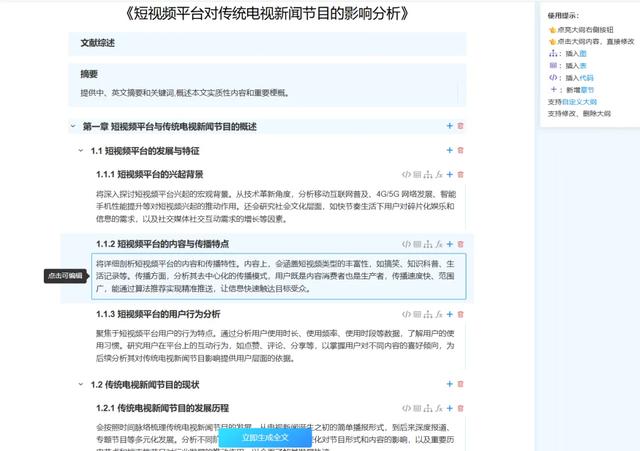
Task: Add a chapter after 第一章 using plus icon
Action: [x=449, y=126]
